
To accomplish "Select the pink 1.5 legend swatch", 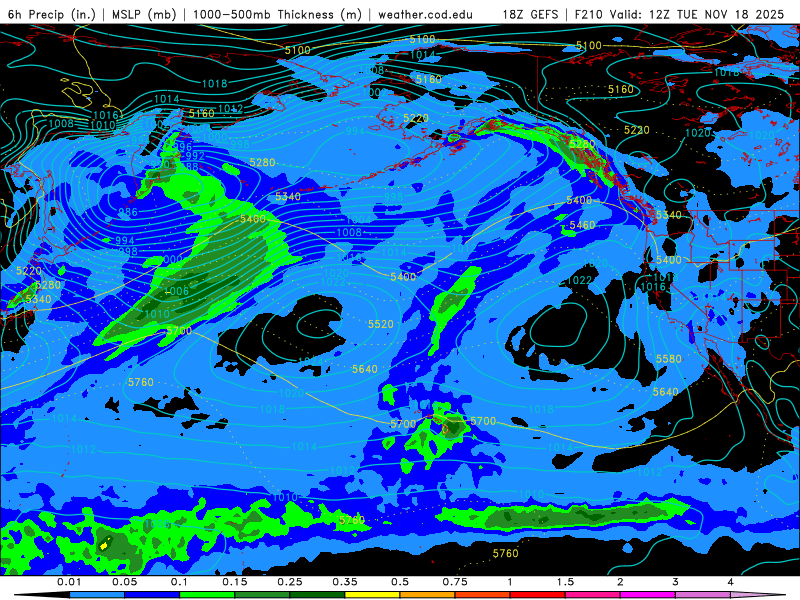I will tap(593, 595).
